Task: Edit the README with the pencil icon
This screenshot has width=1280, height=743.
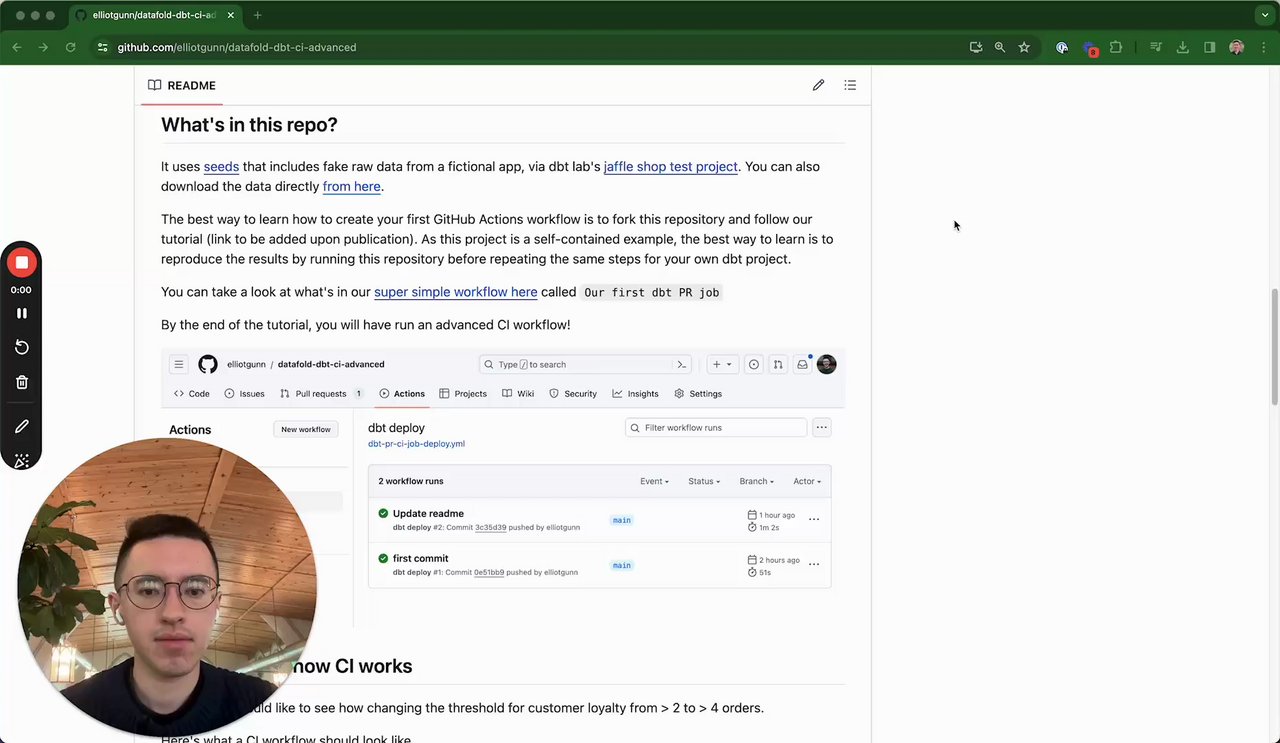Action: coord(818,85)
